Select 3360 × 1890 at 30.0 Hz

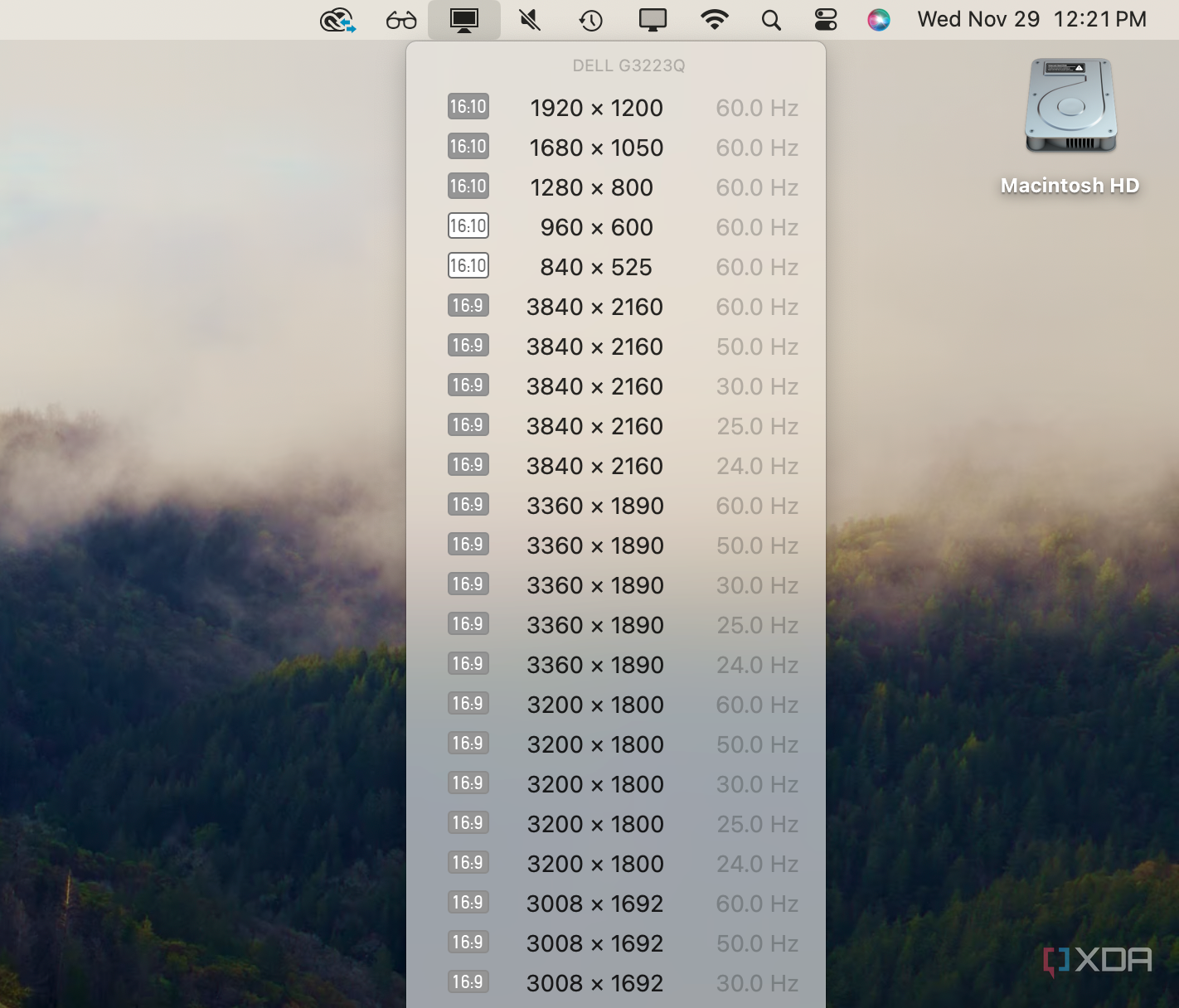(616, 585)
